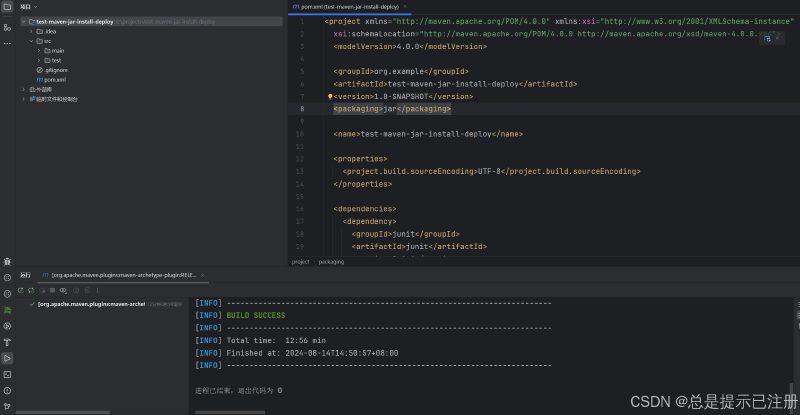The height and width of the screenshot is (415, 800).
Task: Dismiss the floating Maven reload popup
Action: click(x=778, y=38)
